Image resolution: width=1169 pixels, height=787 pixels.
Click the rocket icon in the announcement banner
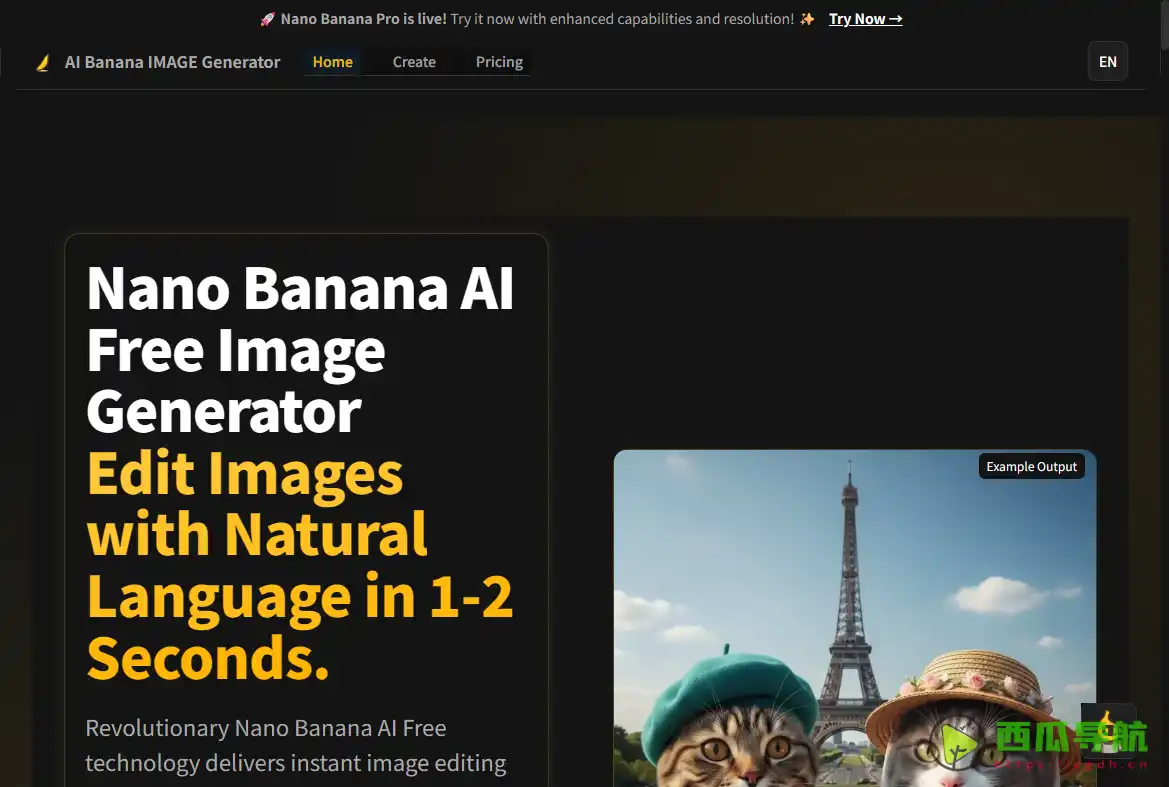click(x=267, y=18)
